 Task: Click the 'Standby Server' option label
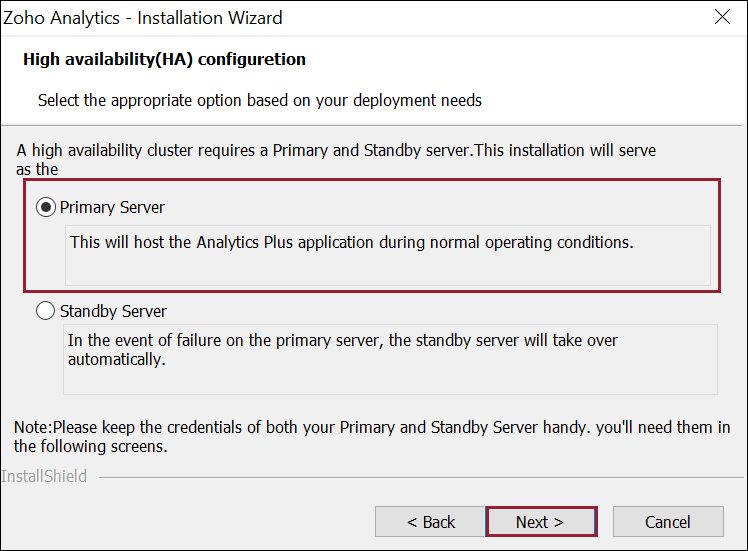(x=113, y=311)
